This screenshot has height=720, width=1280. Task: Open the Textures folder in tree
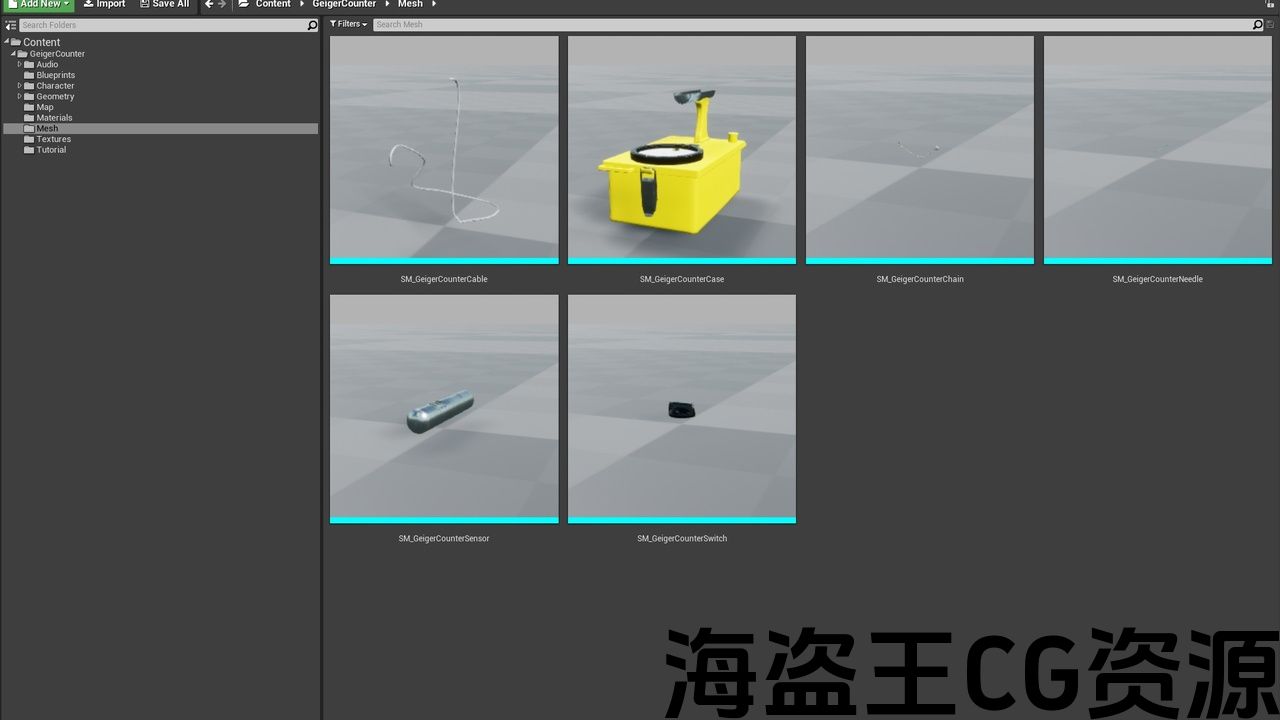coord(53,139)
